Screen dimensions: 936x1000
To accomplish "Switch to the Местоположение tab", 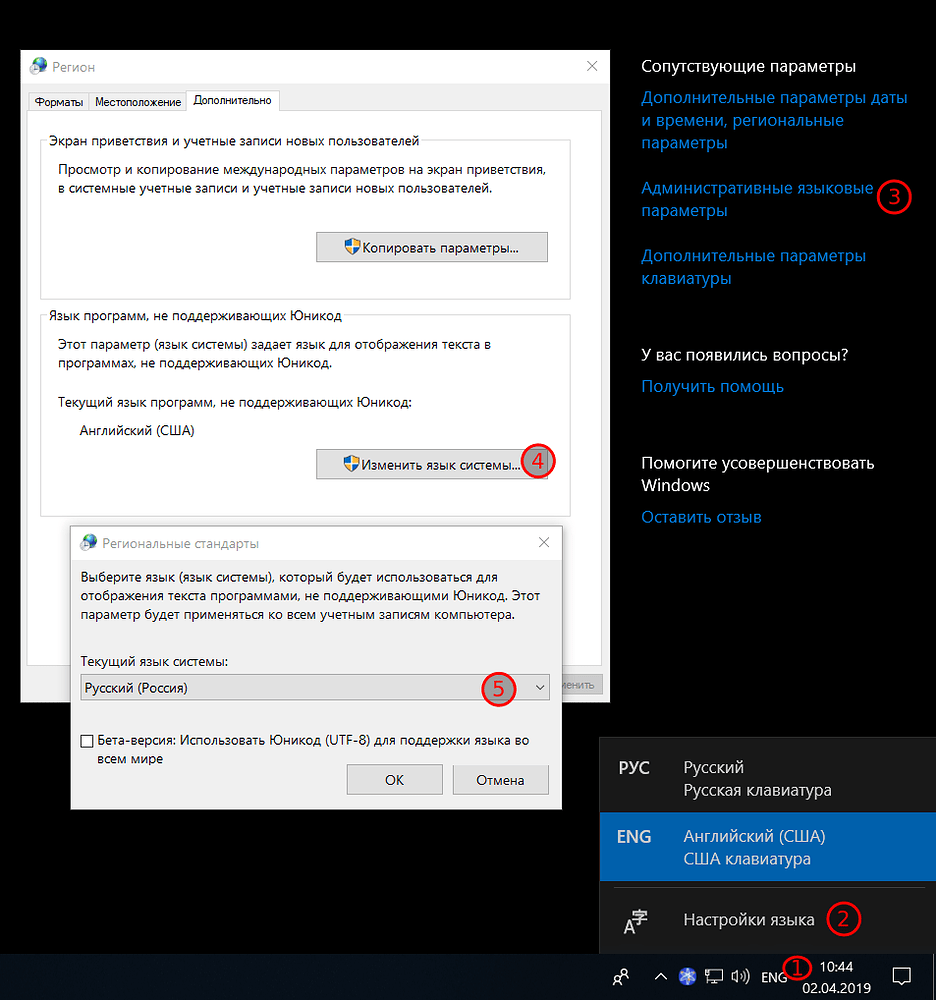I will pyautogui.click(x=138, y=102).
